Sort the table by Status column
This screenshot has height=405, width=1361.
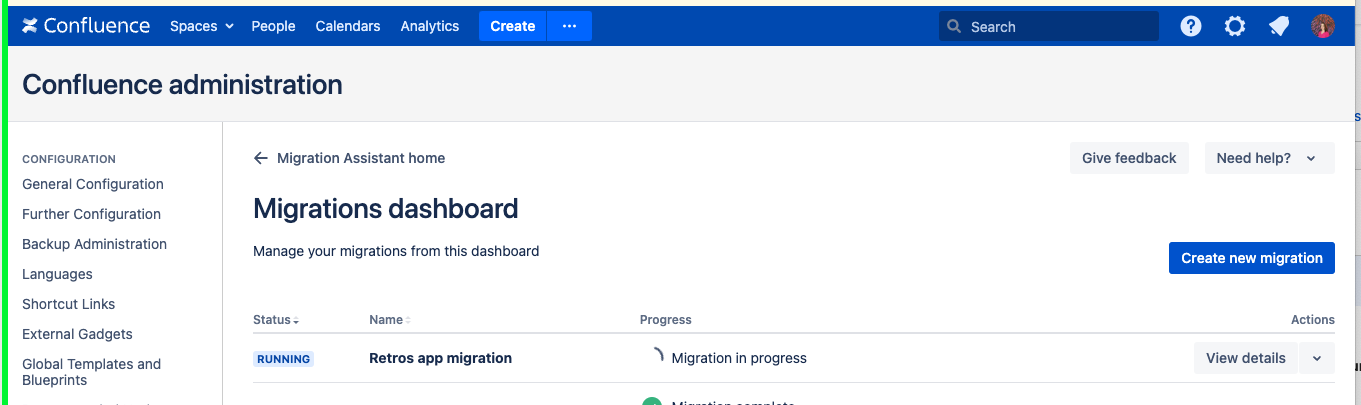(276, 320)
